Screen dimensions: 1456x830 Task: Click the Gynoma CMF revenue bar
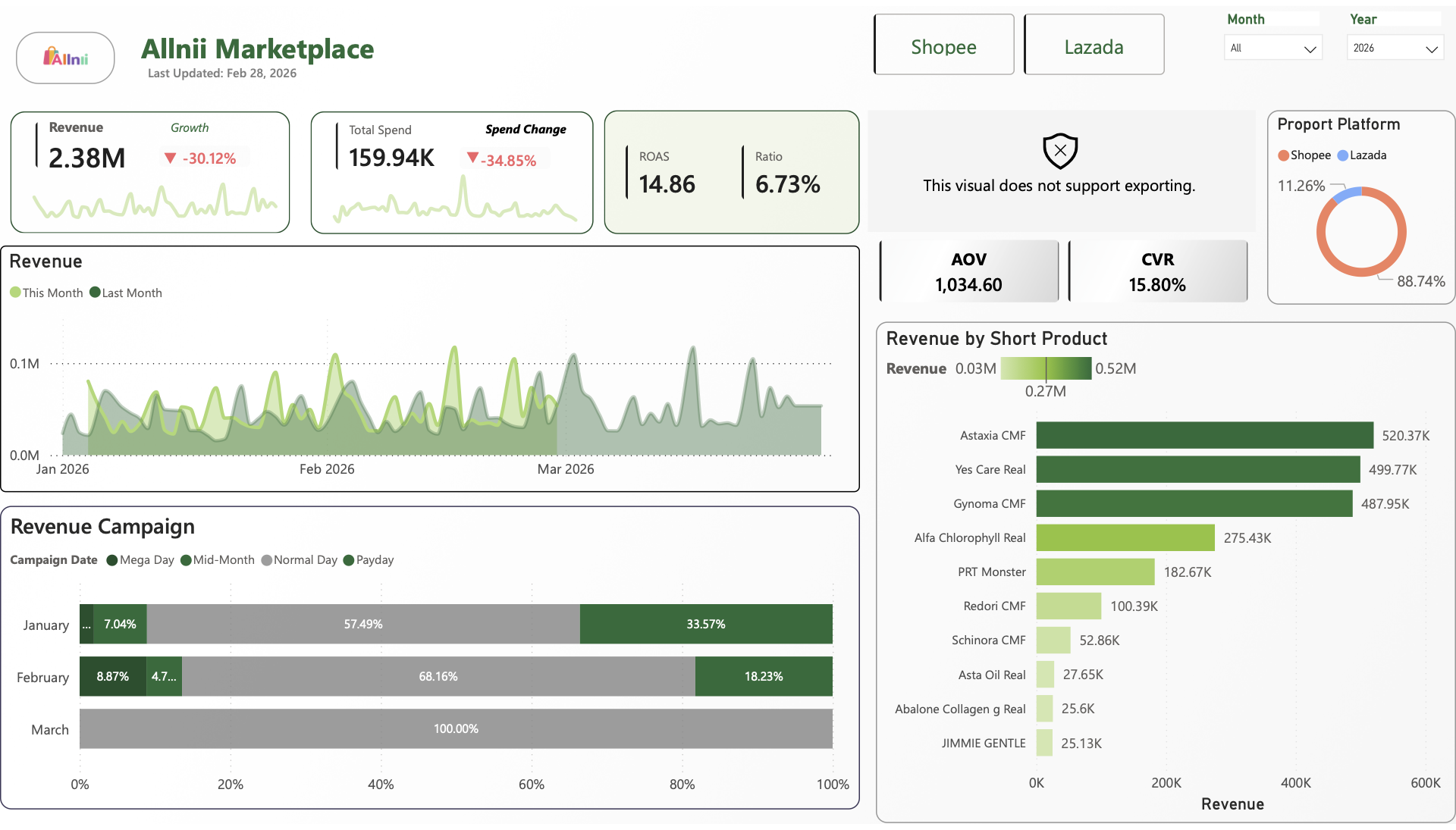coord(1194,503)
